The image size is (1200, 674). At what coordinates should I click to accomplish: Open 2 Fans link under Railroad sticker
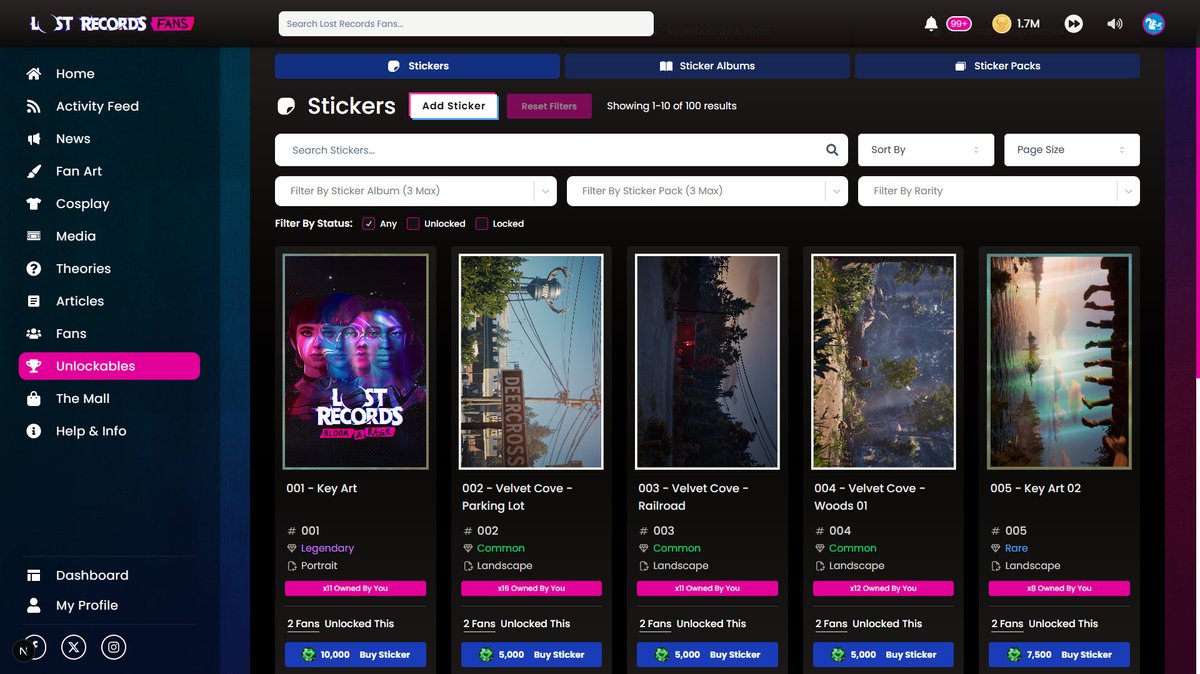coord(656,624)
